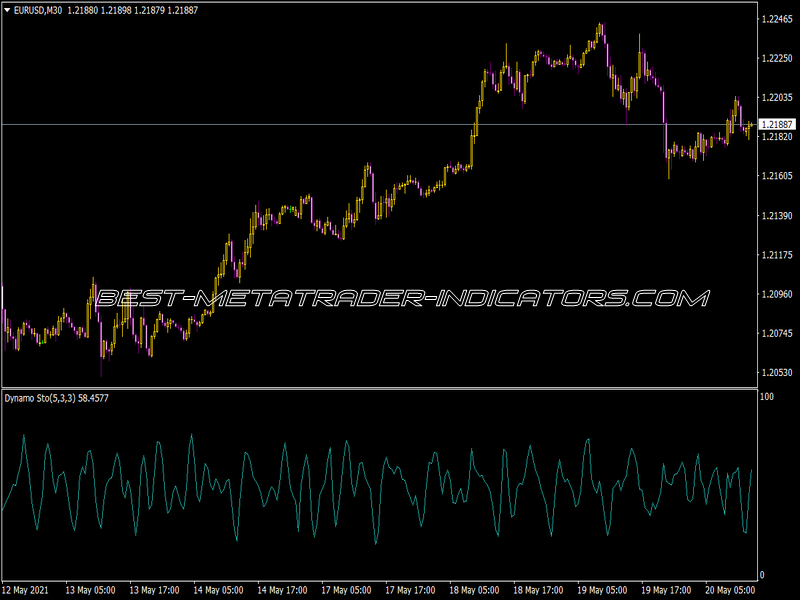Click the indicator scale value 100
Viewport: 800px width, 600px height.
click(767, 397)
